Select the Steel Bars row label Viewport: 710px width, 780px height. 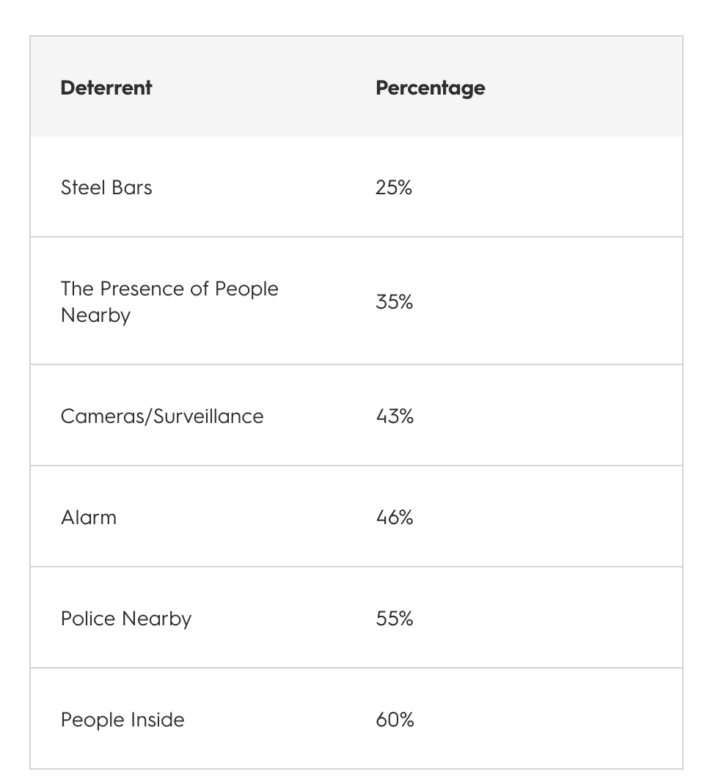106,187
